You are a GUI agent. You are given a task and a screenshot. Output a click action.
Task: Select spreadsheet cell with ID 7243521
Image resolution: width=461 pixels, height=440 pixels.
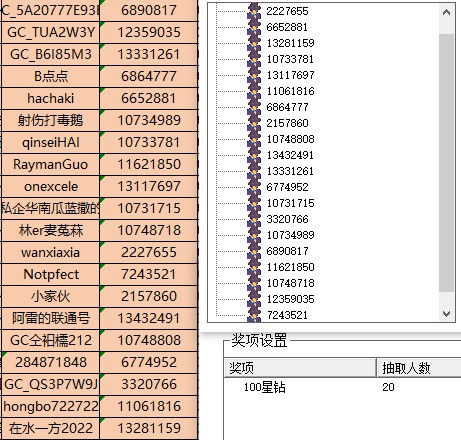tap(149, 274)
